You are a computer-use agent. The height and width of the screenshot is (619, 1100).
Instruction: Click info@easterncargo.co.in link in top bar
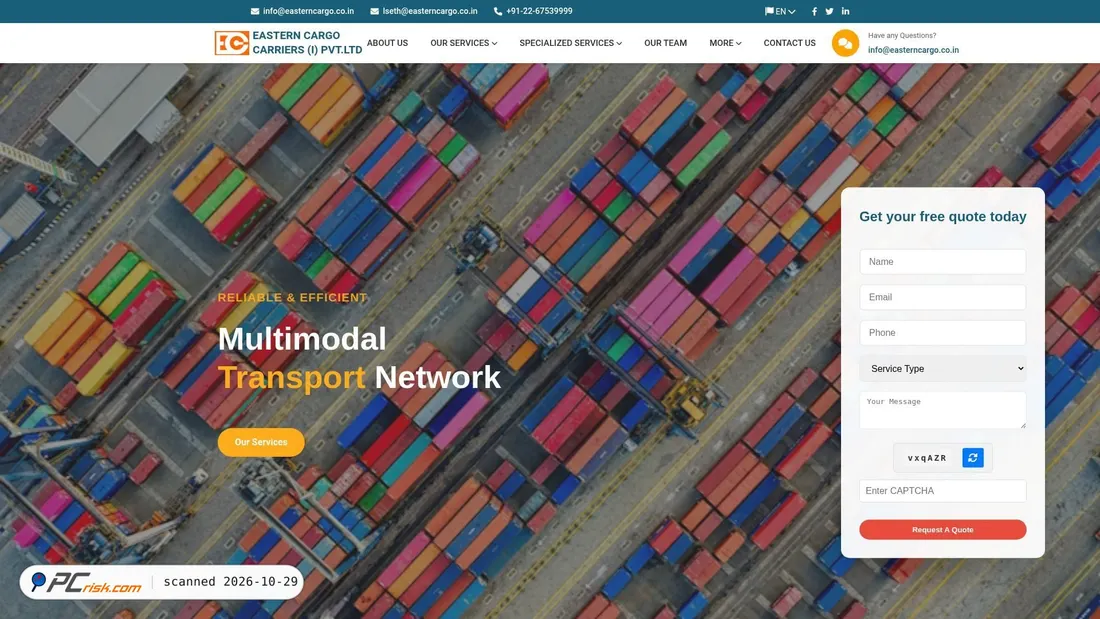(309, 11)
